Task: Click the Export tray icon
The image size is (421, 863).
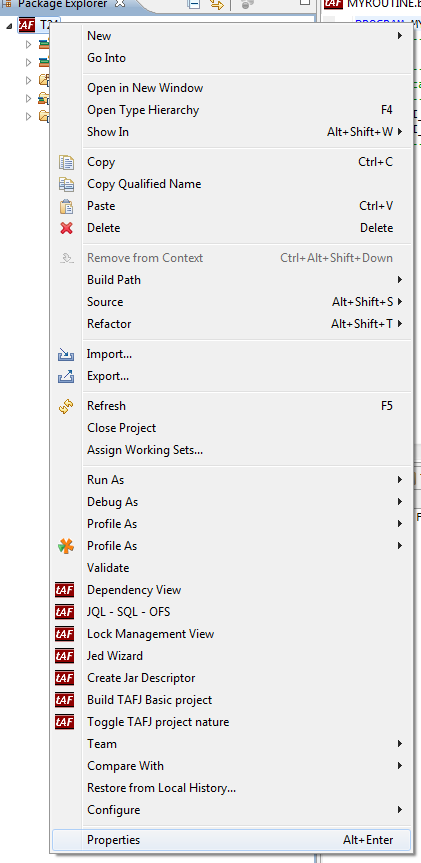Action: [x=66, y=376]
